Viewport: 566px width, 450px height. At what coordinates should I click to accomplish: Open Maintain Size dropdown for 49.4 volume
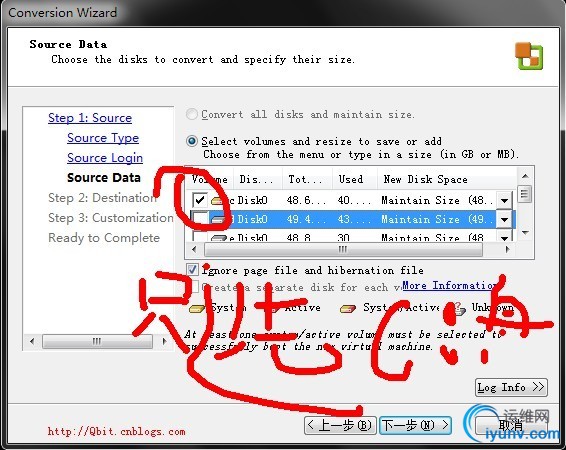click(504, 219)
